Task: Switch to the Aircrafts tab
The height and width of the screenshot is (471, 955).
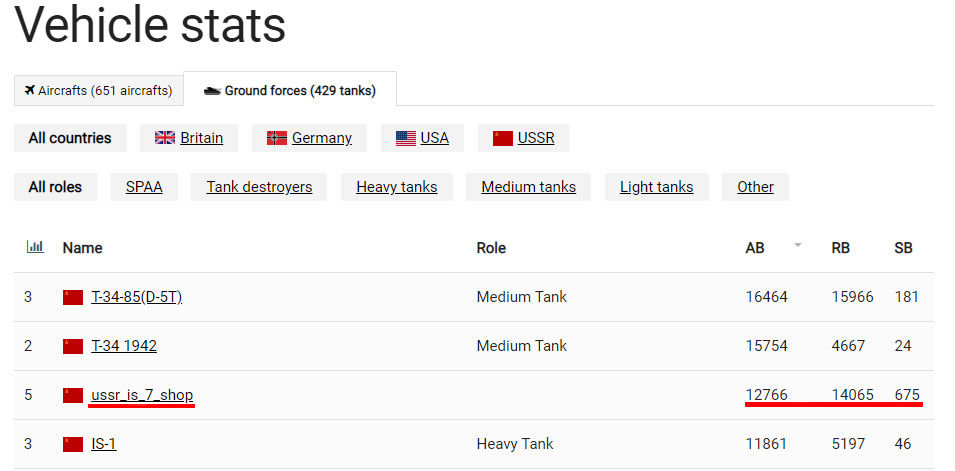Action: pos(98,90)
